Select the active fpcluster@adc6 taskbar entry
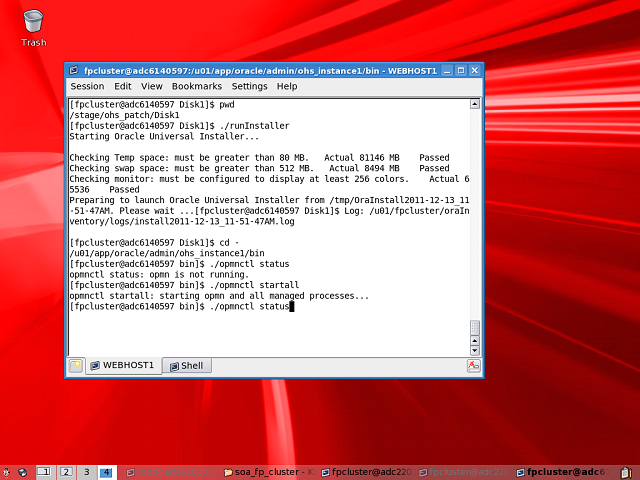The width and height of the screenshot is (640, 480). point(562,472)
